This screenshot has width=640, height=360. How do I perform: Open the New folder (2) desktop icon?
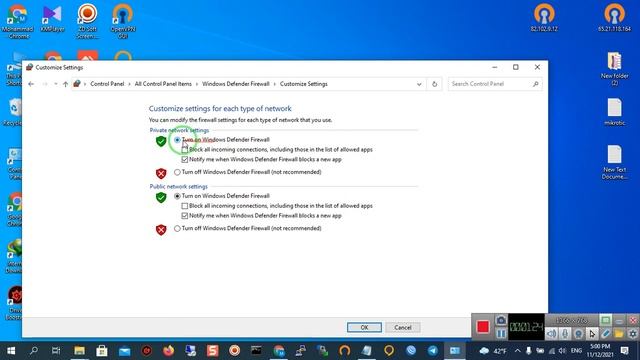[x=614, y=69]
